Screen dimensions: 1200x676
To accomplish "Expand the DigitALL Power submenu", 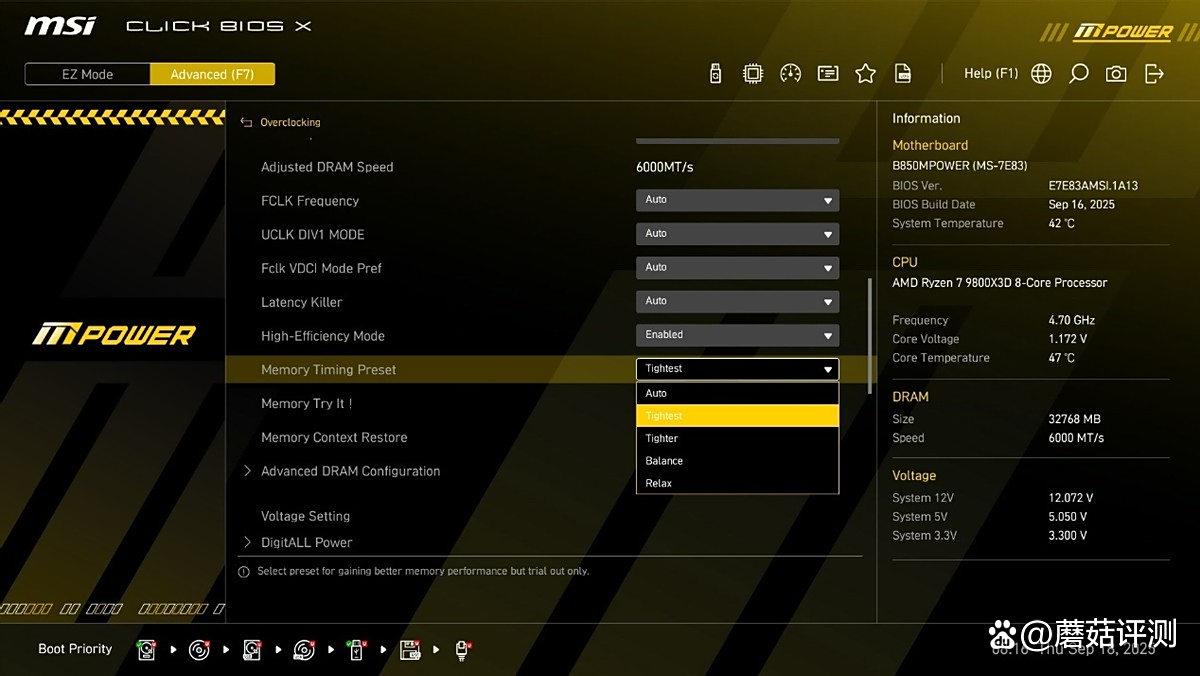I will [x=298, y=542].
